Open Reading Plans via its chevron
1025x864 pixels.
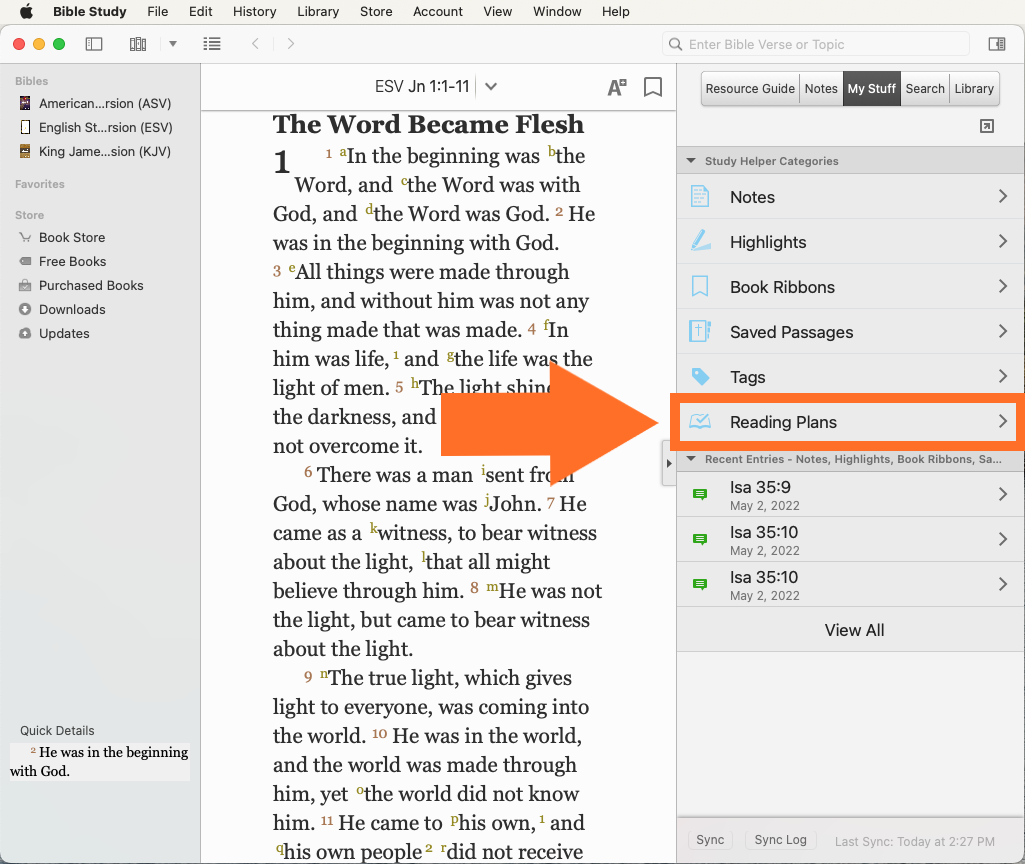(x=1003, y=422)
